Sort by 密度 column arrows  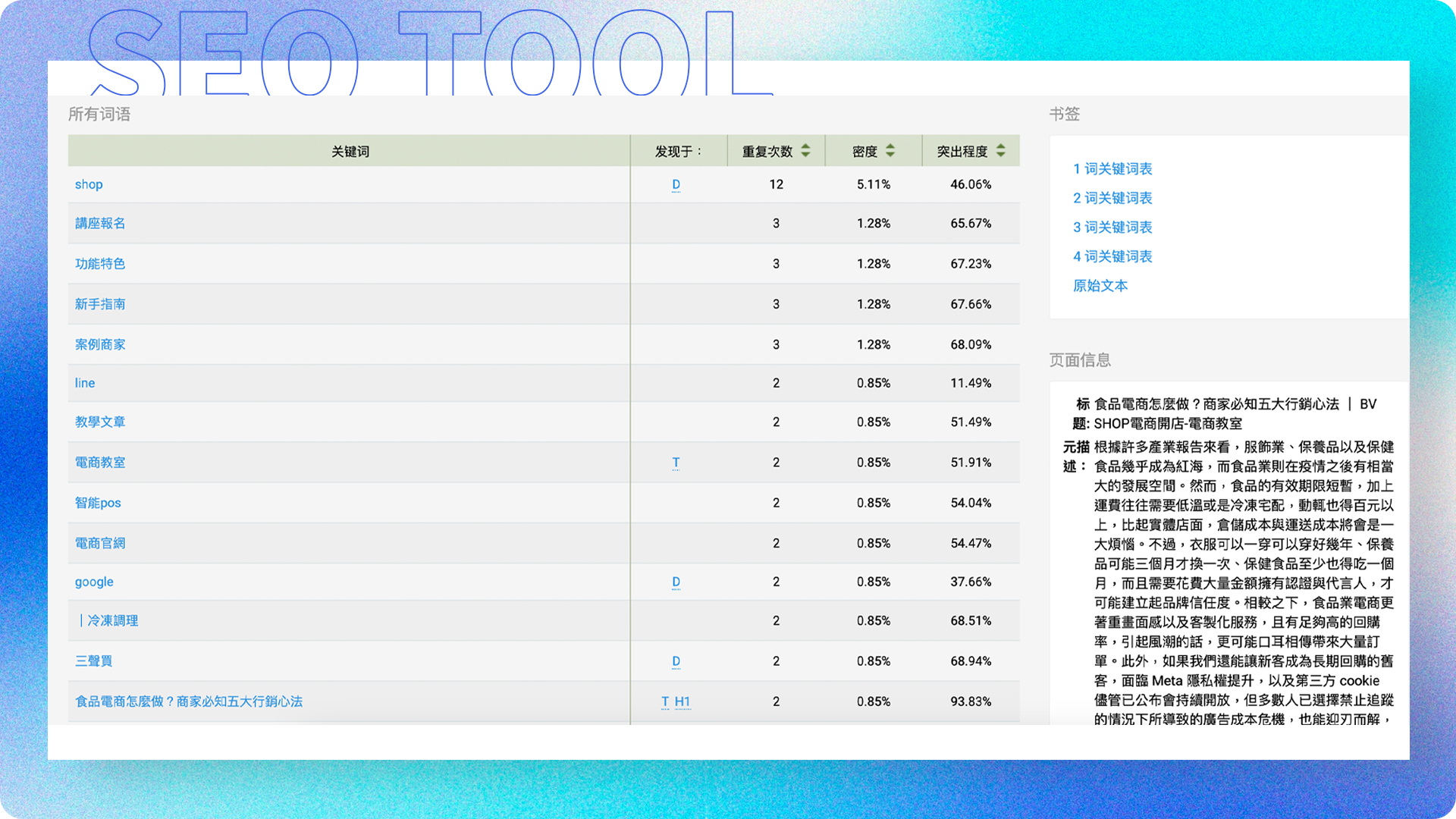click(890, 151)
